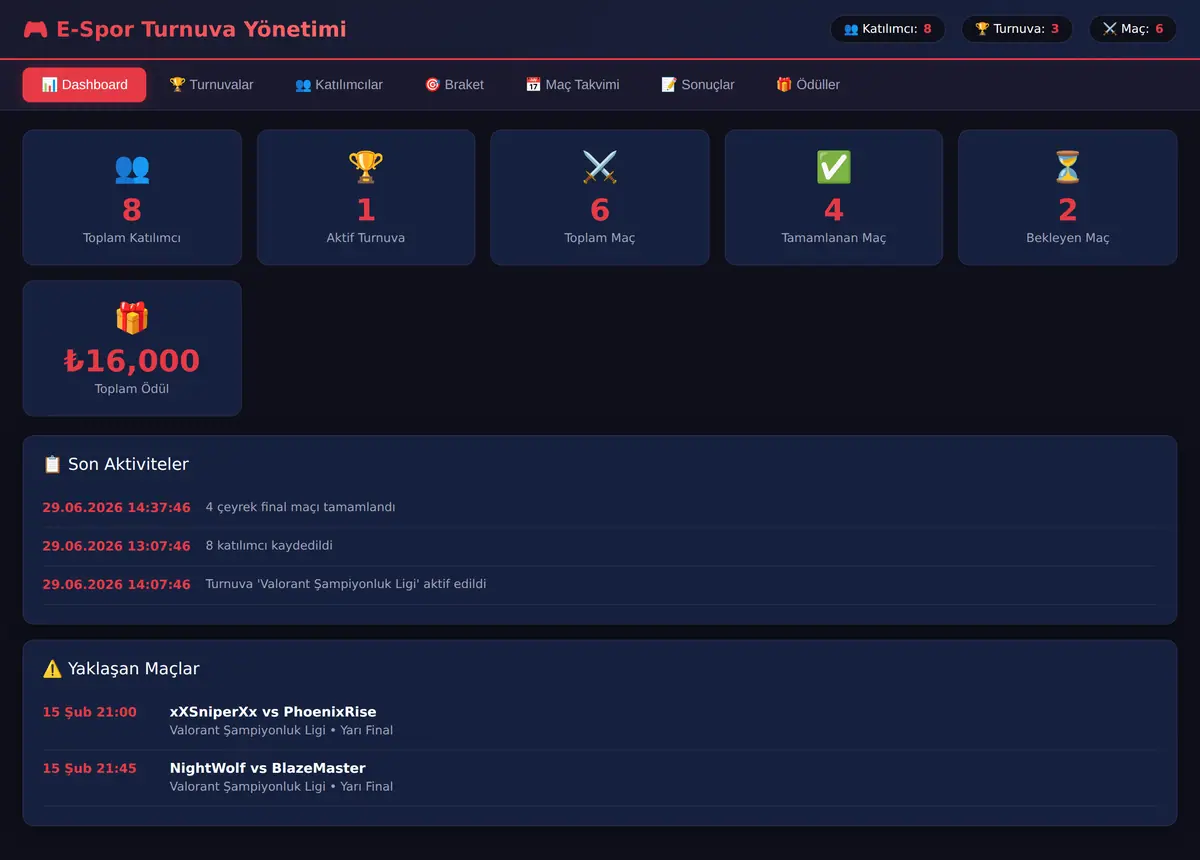Switch to the Turnuvalar tab
Viewport: 1200px width, 860px height.
(x=211, y=85)
